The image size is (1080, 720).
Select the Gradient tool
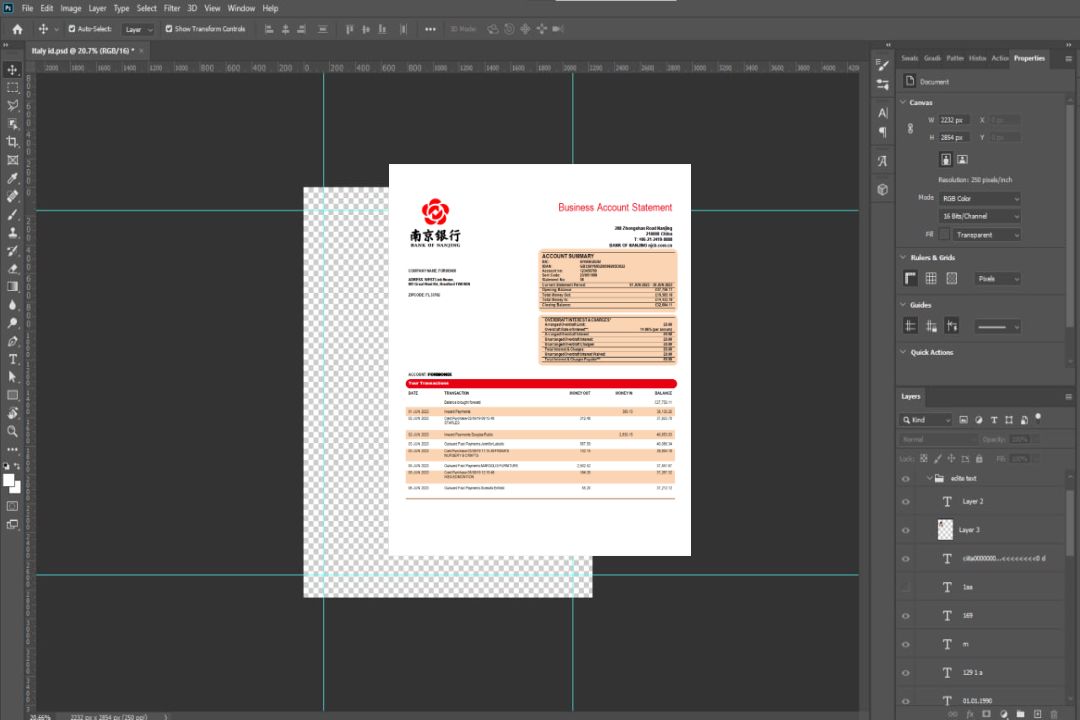12,287
